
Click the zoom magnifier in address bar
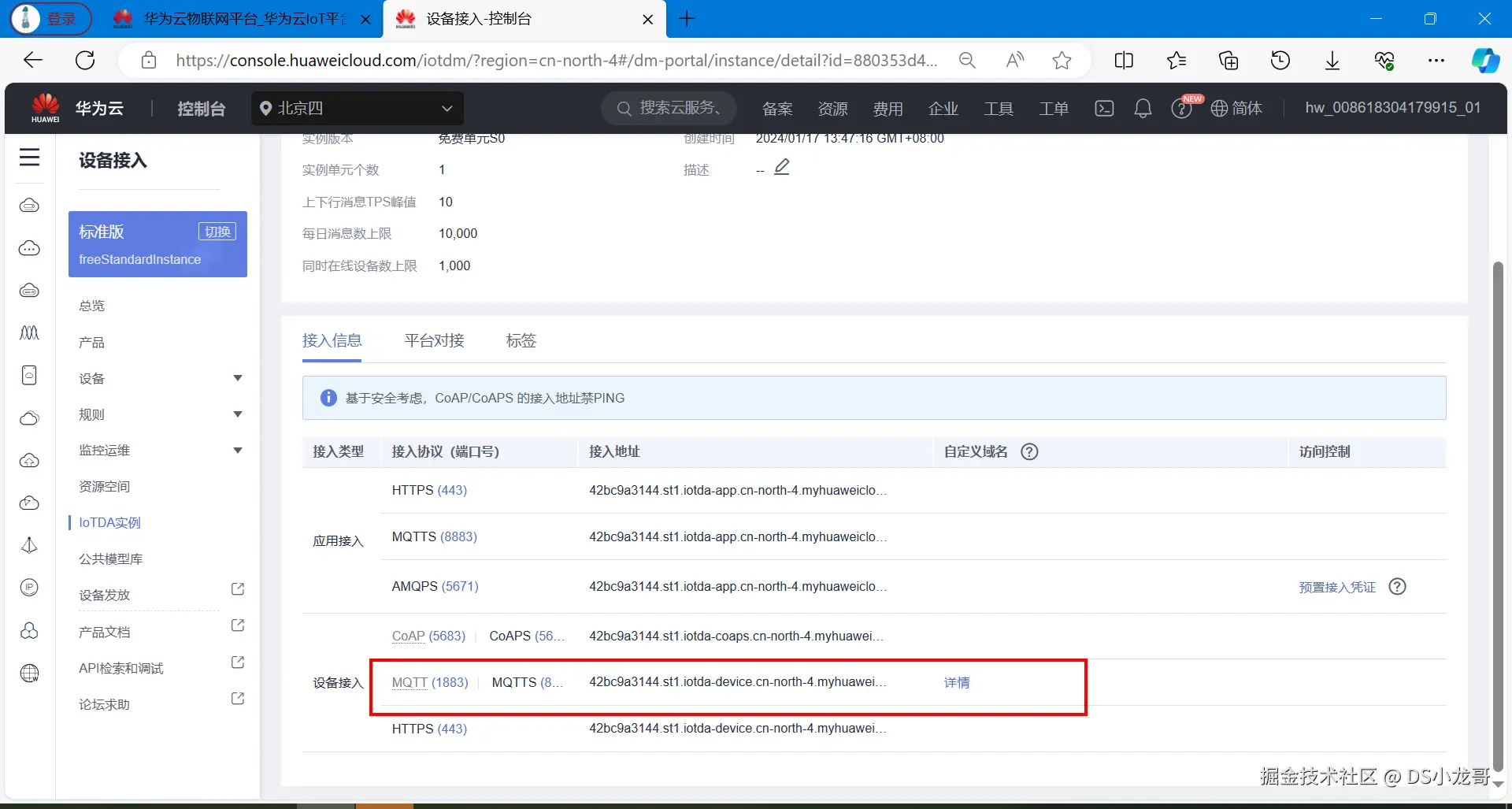(x=967, y=60)
